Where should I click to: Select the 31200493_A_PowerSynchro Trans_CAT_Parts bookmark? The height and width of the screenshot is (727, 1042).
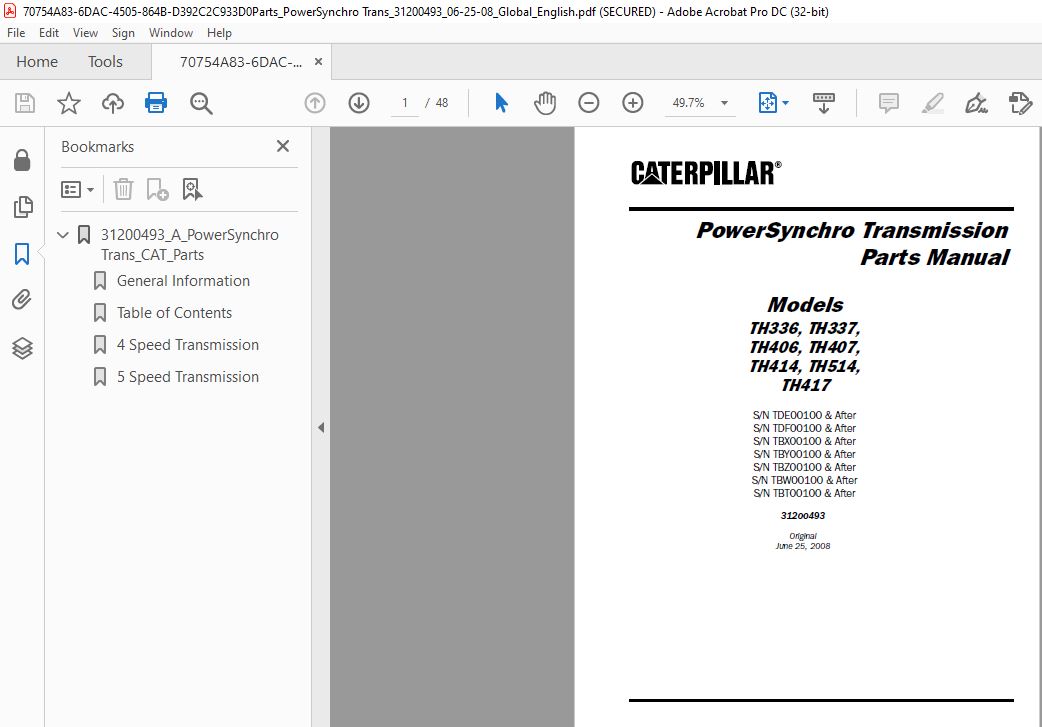tap(190, 245)
